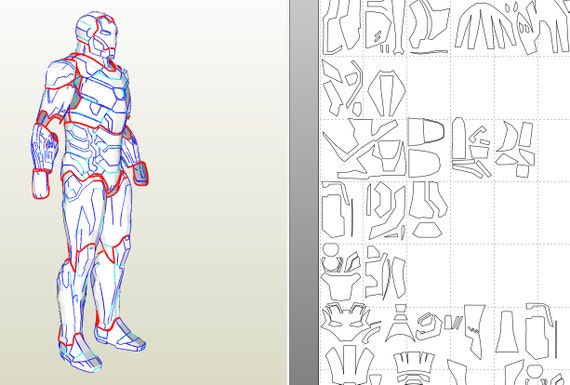Click the short wide trapezoid pattern piece
The image size is (570, 385).
point(428,231)
